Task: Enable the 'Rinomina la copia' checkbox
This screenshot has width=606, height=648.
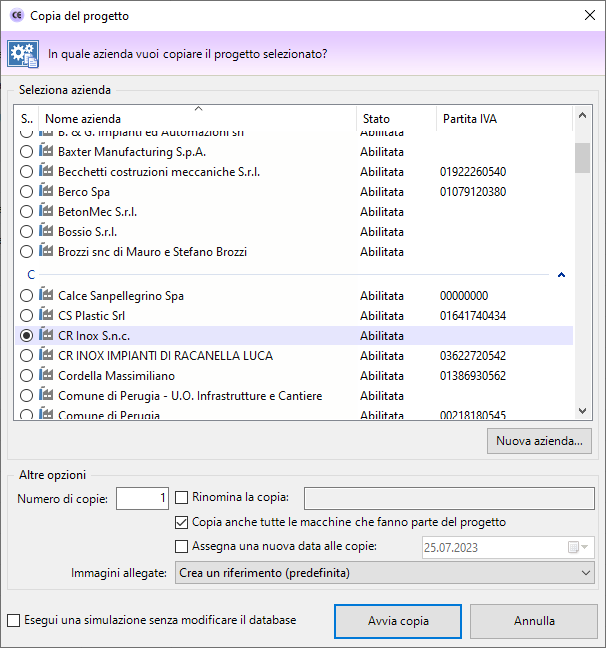Action: point(182,497)
